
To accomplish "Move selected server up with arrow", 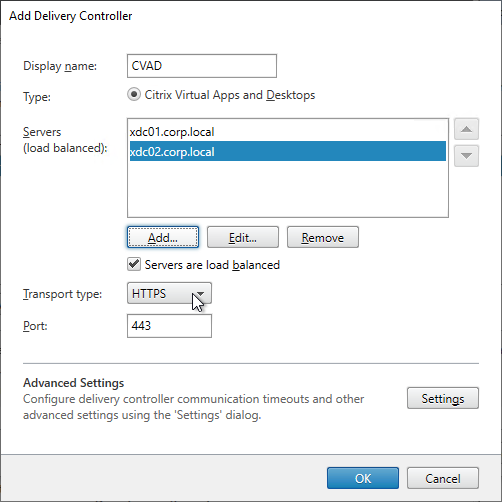I will (x=466, y=129).
